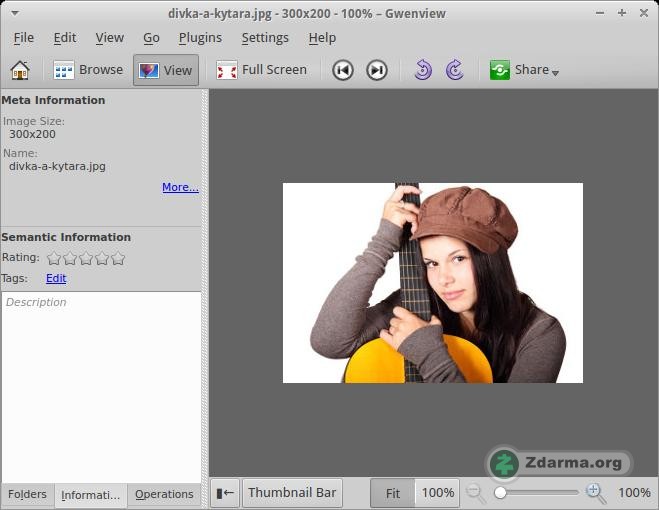Set zoom to 100% button

[438, 493]
